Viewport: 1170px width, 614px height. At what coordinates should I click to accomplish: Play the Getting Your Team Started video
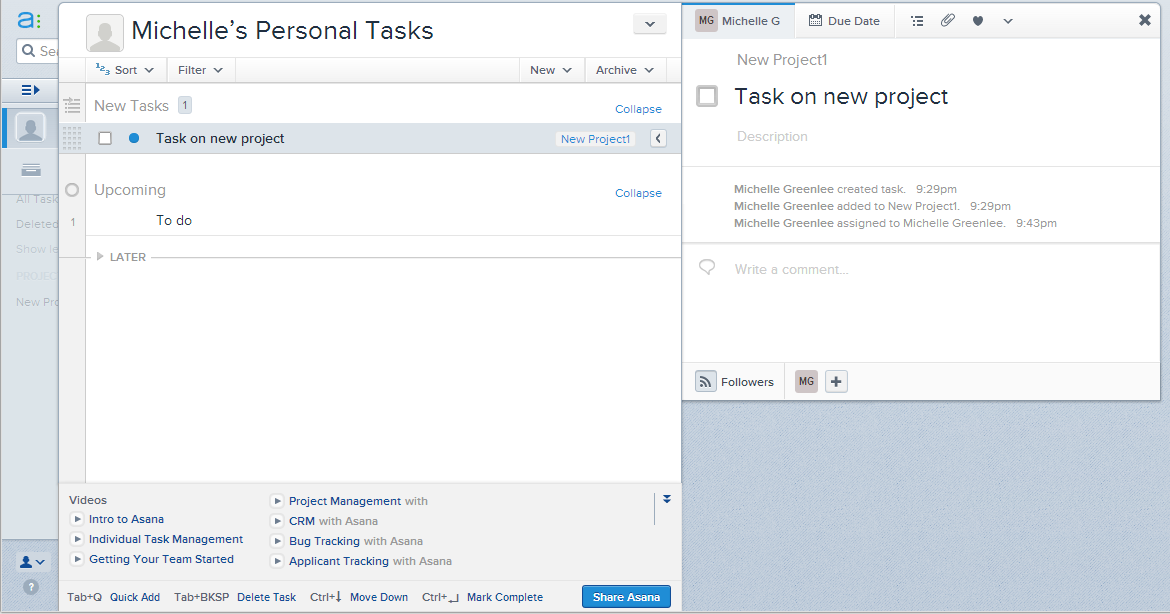(x=78, y=559)
